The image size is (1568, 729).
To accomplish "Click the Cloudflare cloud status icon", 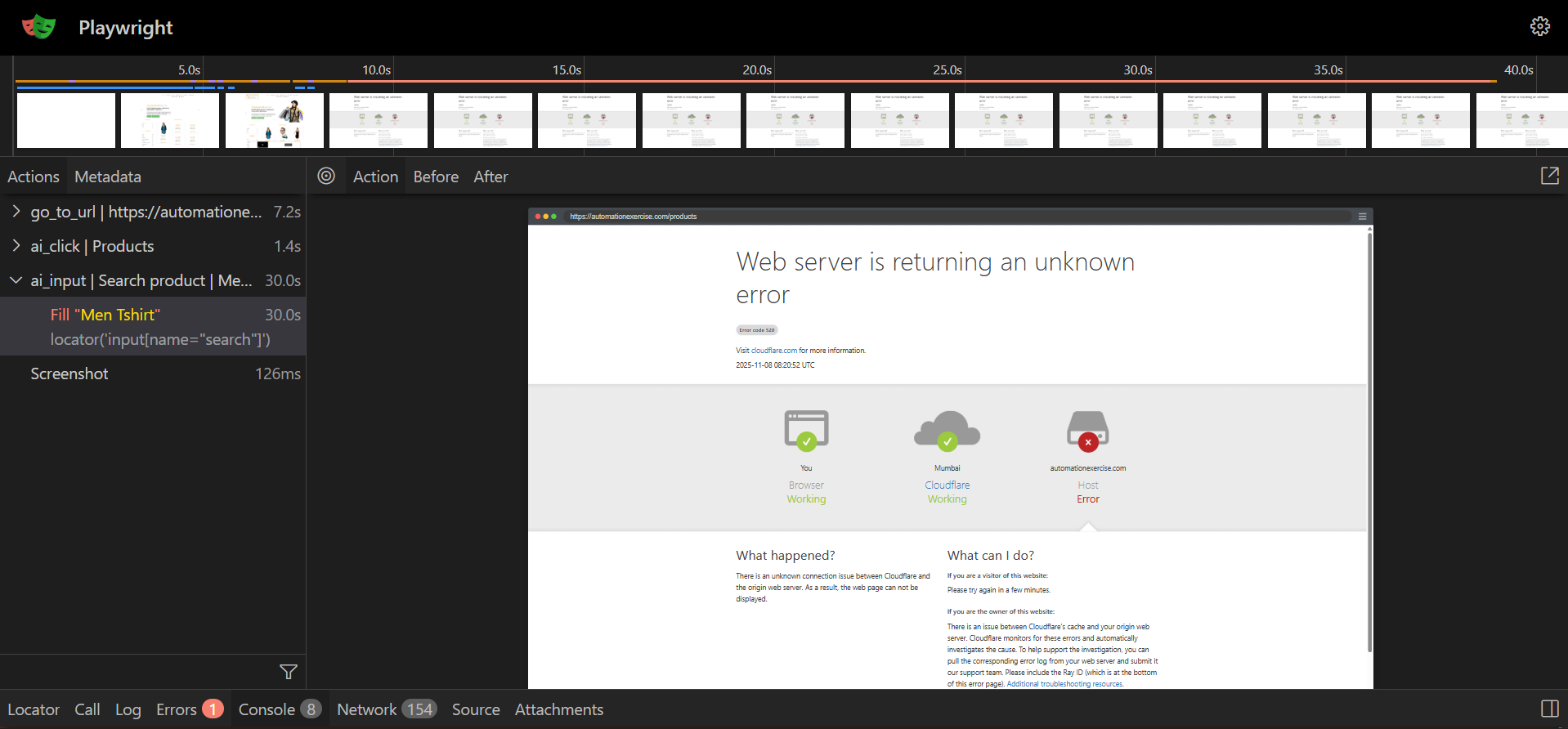I will (947, 430).
